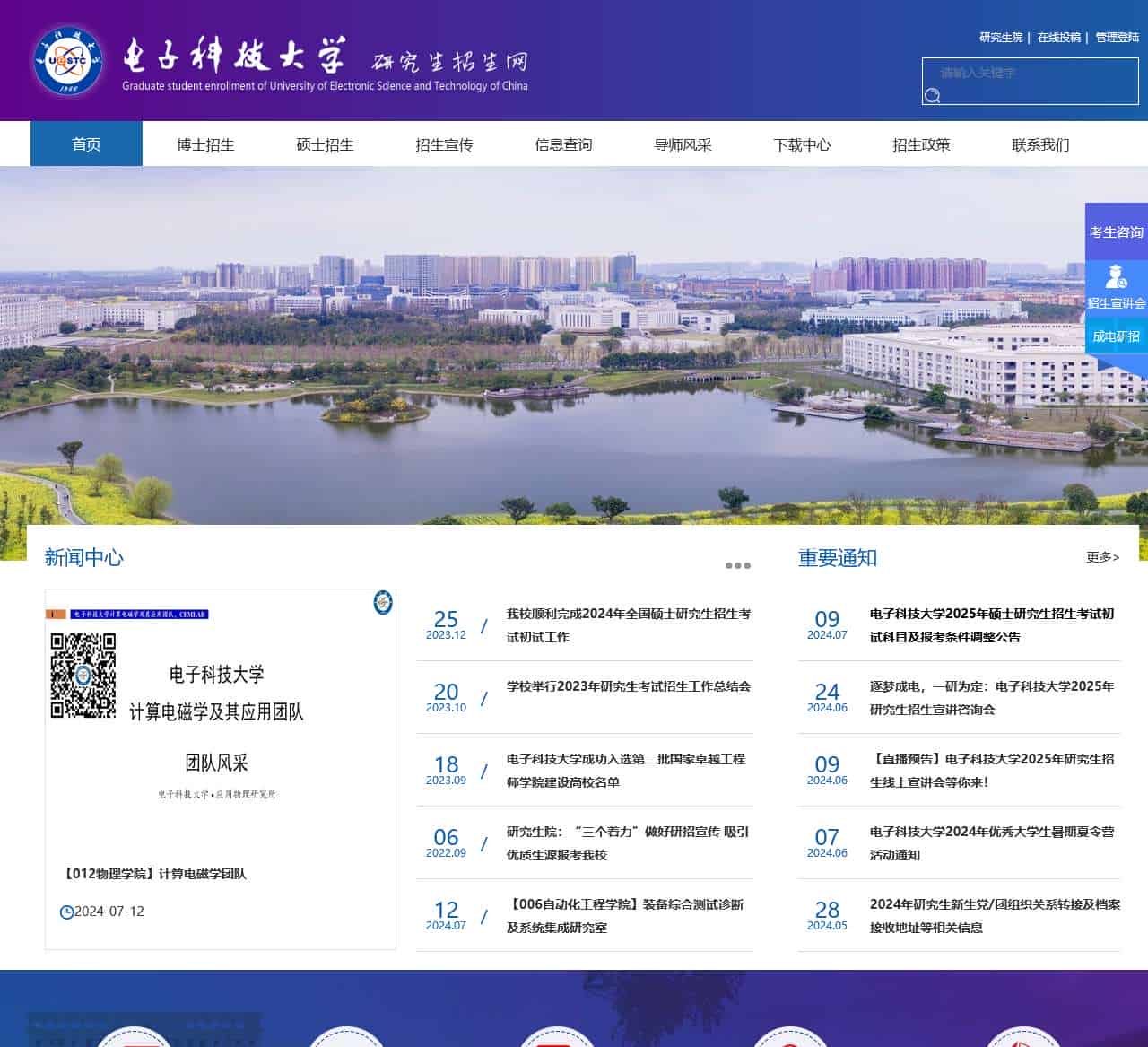The height and width of the screenshot is (1047, 1148).
Task: Open notice 2024年研究生新生党/团组织关系转接
Action: coord(995,916)
